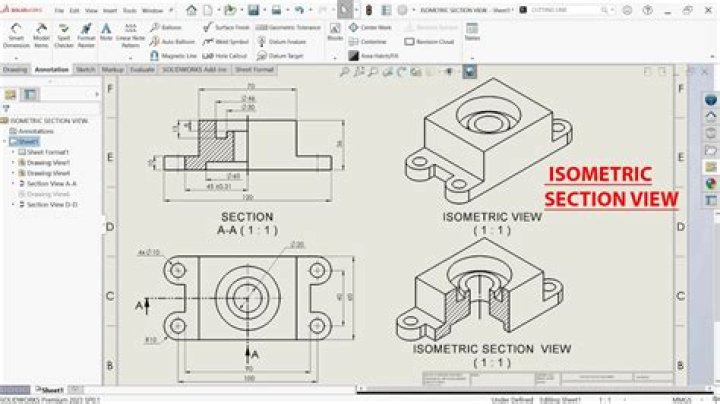Insert a Note annotation
Image resolution: width=720 pixels, height=404 pixels.
(106, 32)
